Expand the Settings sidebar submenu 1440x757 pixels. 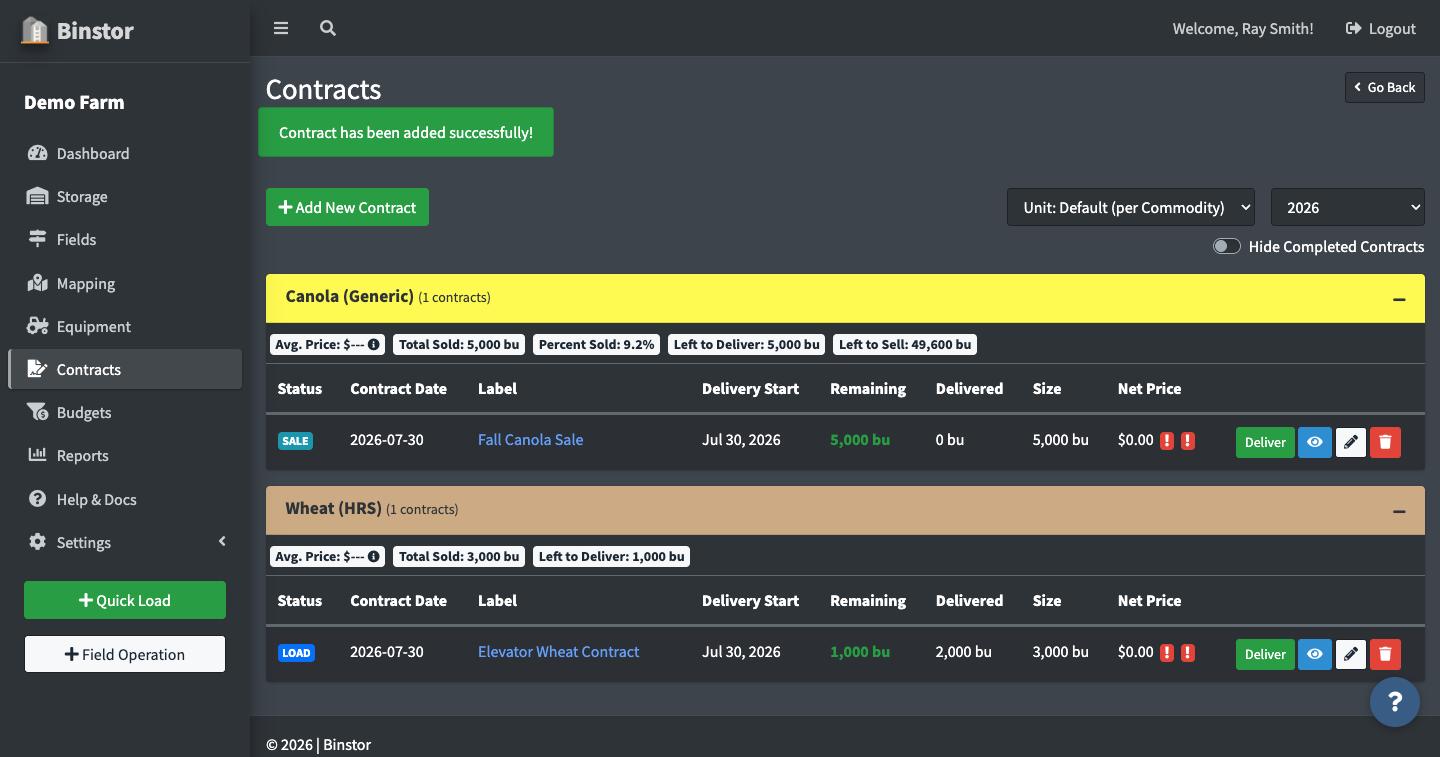(x=125, y=542)
